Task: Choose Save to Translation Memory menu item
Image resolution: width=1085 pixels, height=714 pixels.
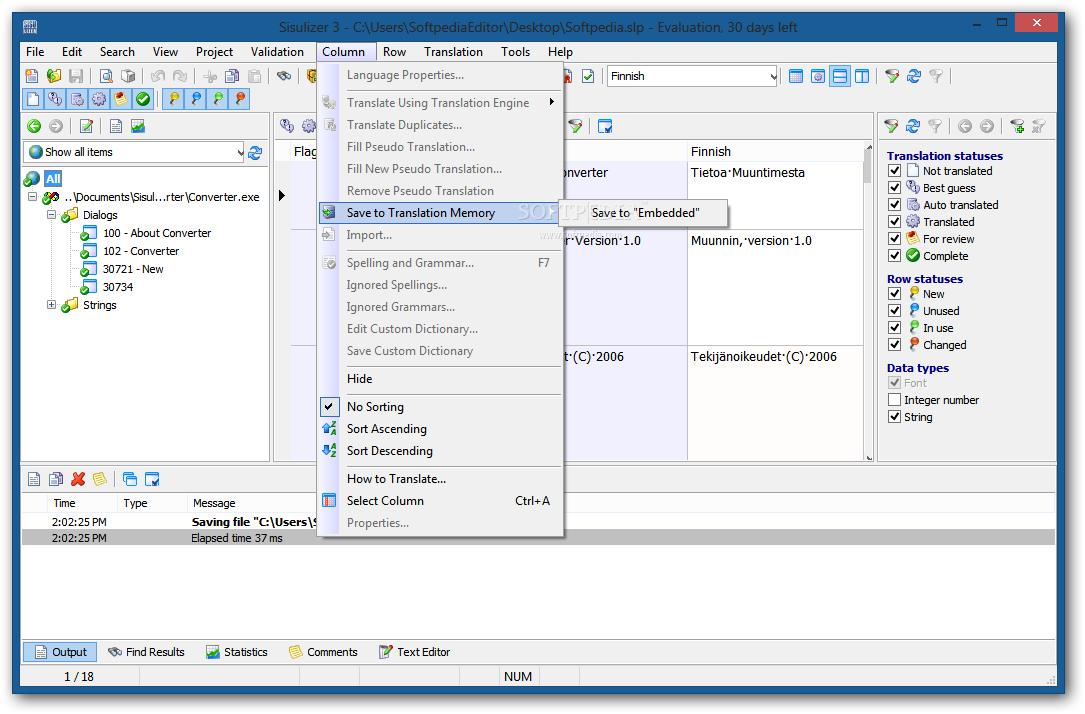Action: click(440, 213)
